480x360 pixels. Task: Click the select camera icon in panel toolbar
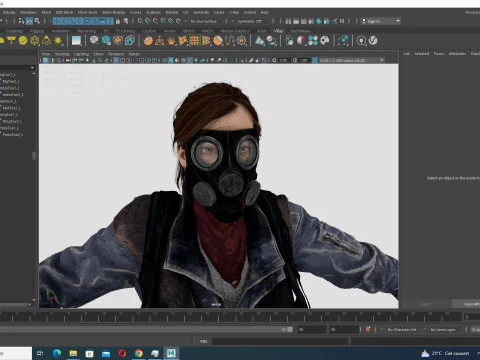pos(45,60)
